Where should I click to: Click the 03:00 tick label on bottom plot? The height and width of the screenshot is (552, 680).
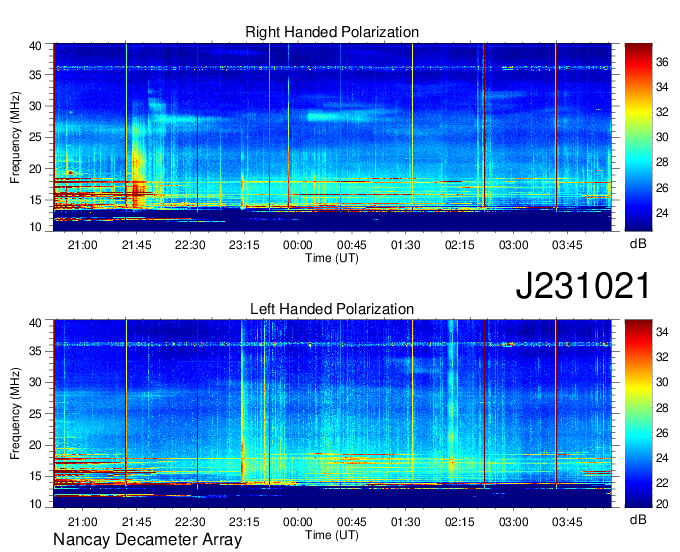[x=513, y=522]
